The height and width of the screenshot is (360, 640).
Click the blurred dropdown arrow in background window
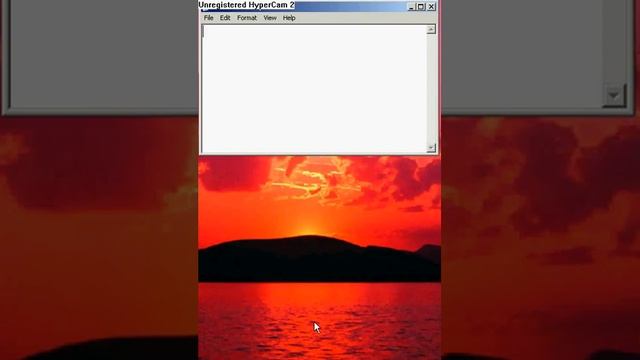point(614,96)
